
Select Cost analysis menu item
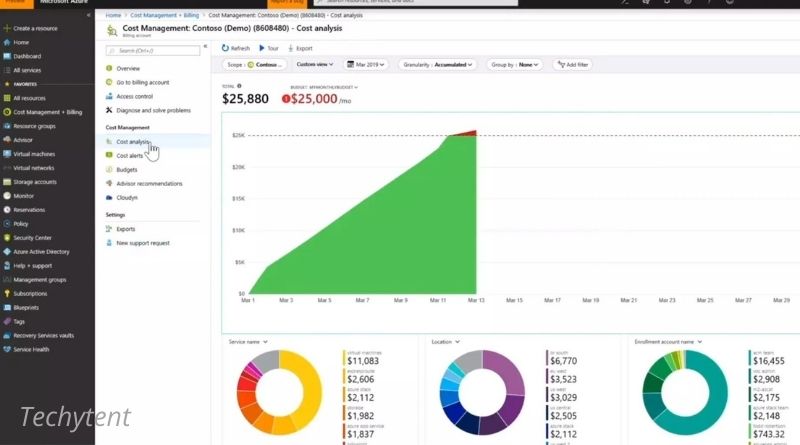click(x=132, y=142)
